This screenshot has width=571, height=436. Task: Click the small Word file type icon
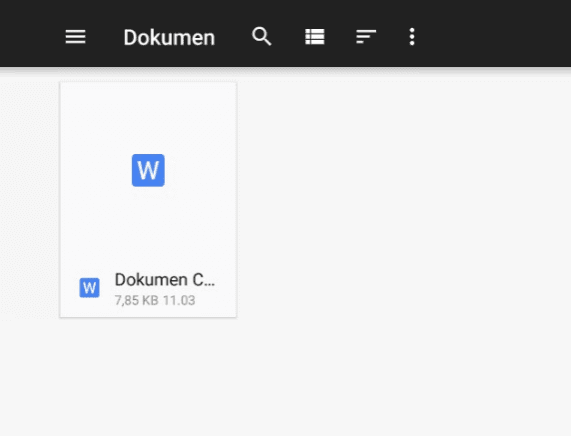click(90, 288)
